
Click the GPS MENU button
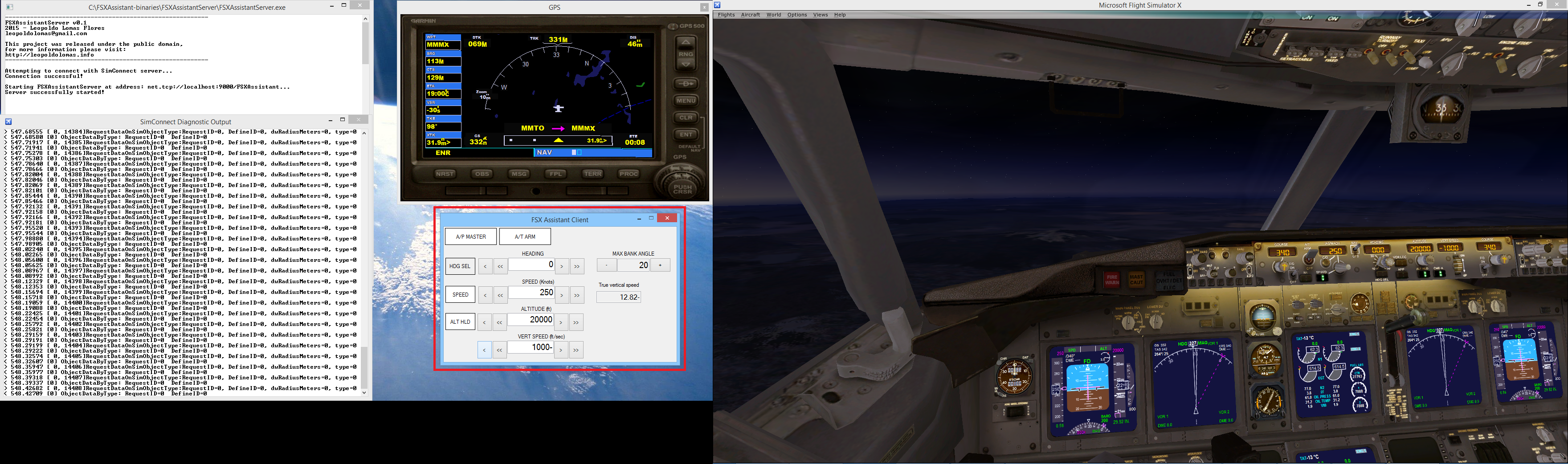(686, 100)
